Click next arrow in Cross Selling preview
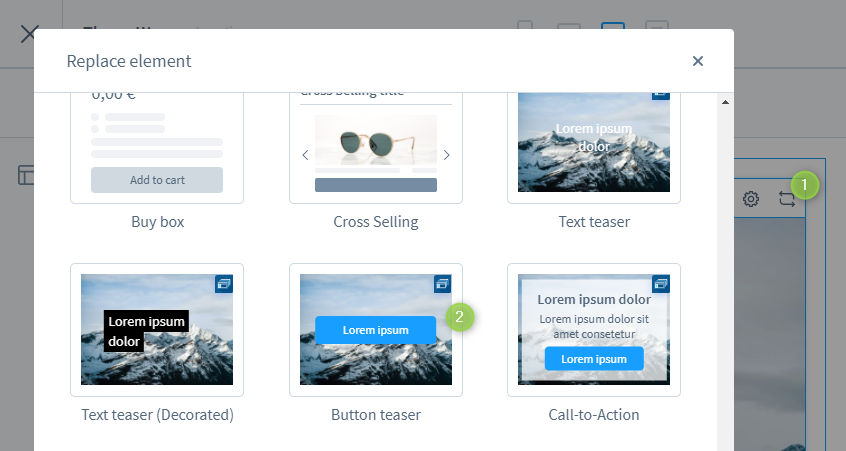The width and height of the screenshot is (846, 451). pyautogui.click(x=446, y=155)
